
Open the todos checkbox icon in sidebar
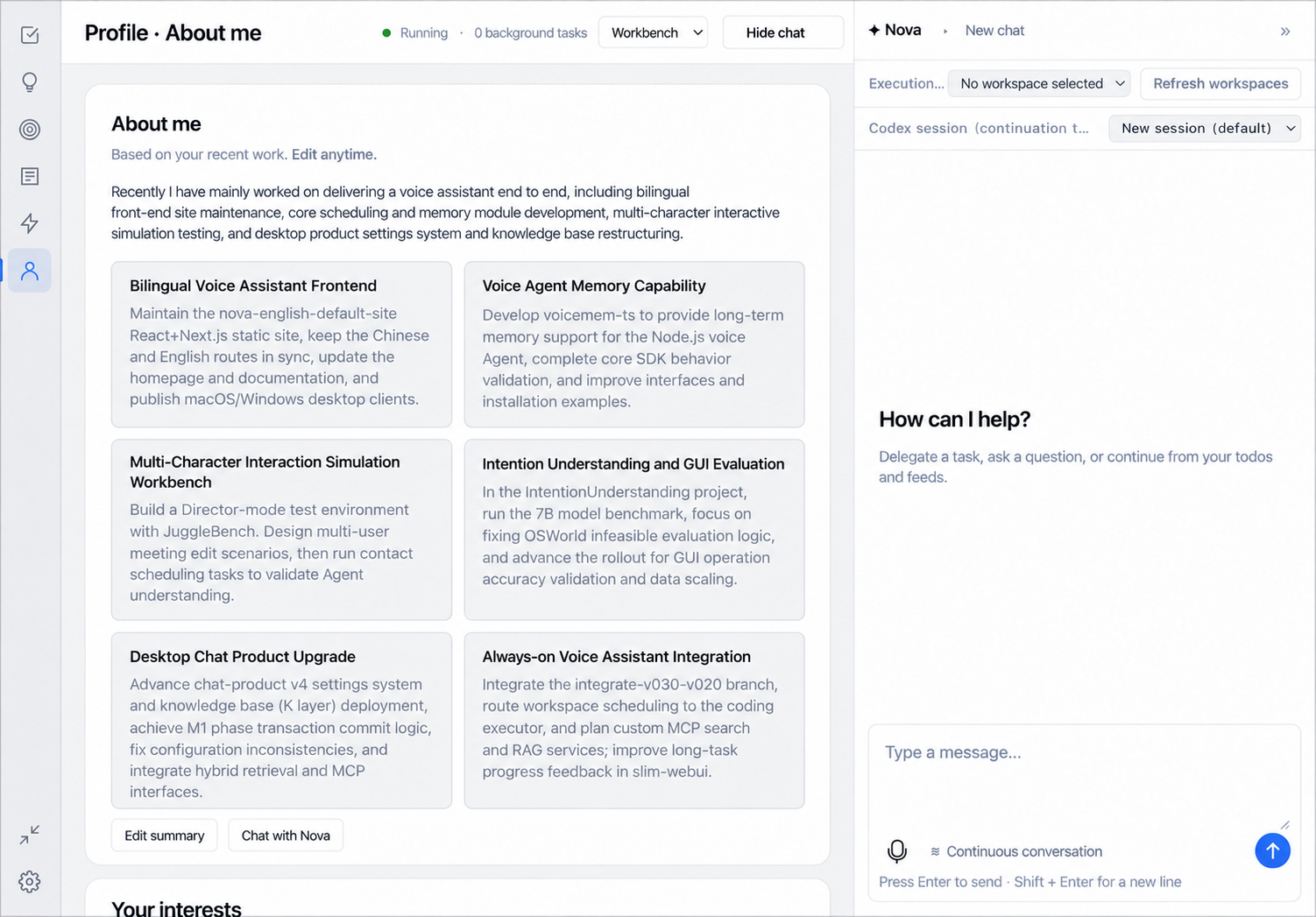coord(30,35)
